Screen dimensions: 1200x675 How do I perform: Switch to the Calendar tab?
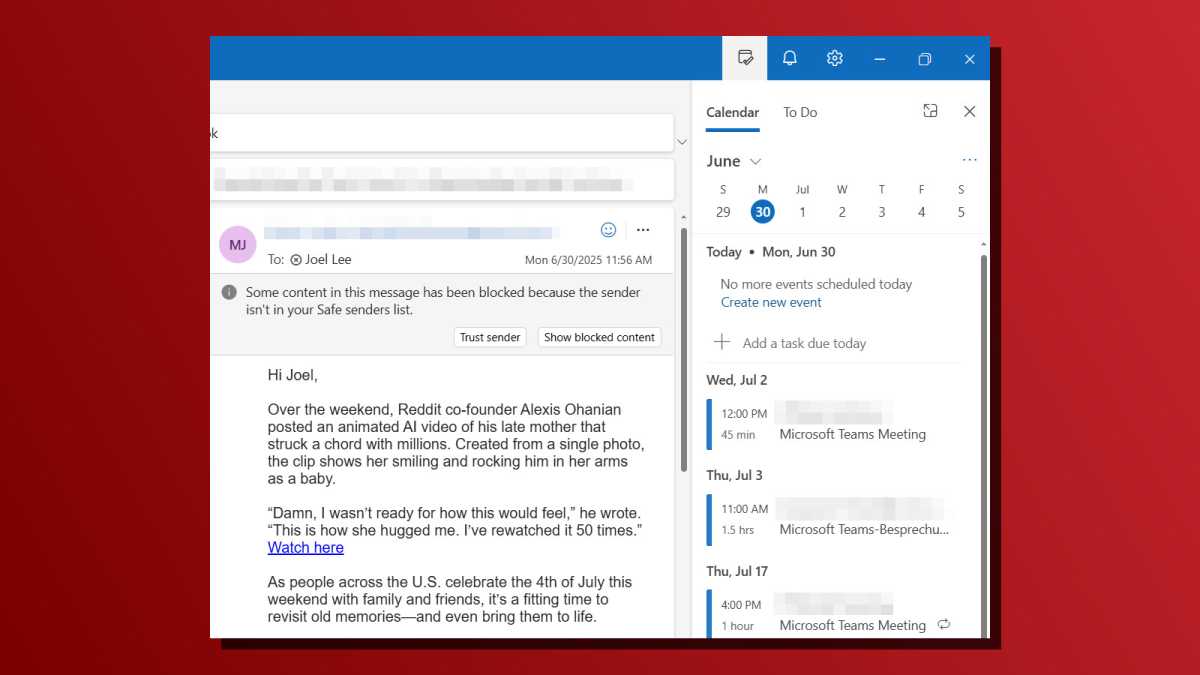(733, 112)
